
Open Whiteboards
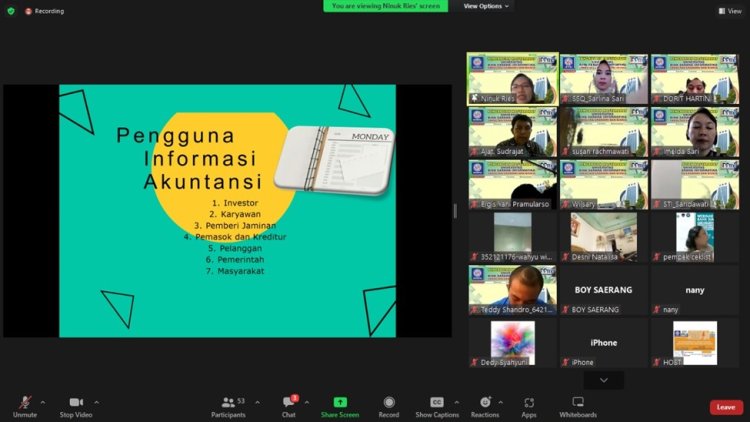pyautogui.click(x=578, y=407)
